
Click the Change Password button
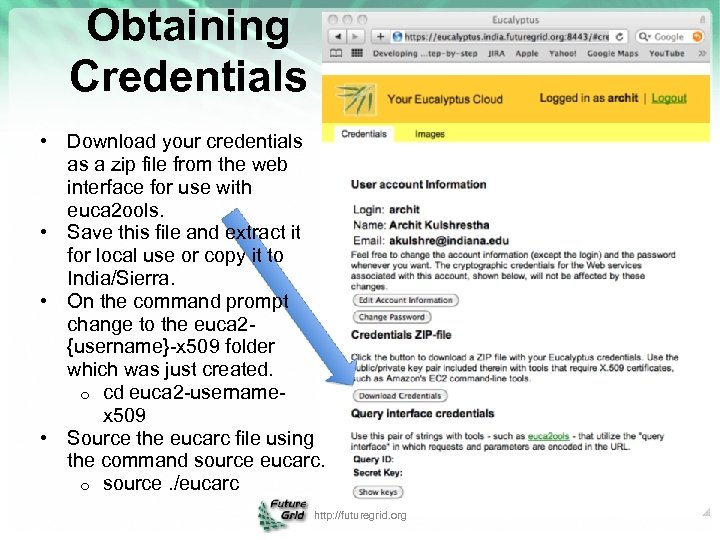tap(392, 317)
